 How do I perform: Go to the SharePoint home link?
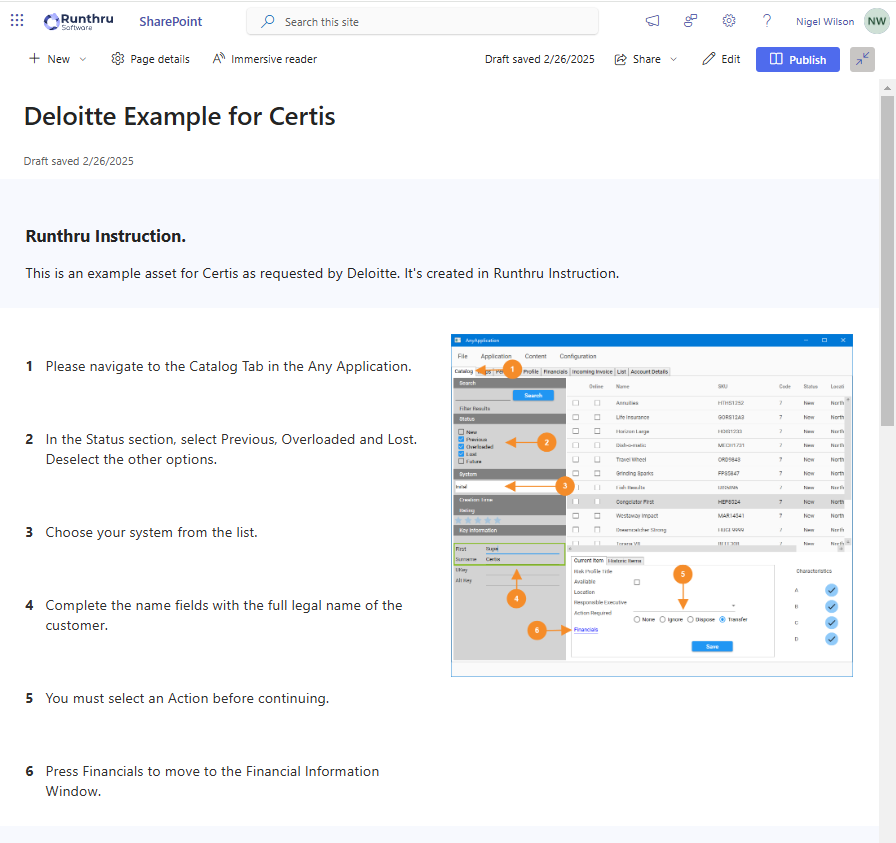pyautogui.click(x=170, y=22)
